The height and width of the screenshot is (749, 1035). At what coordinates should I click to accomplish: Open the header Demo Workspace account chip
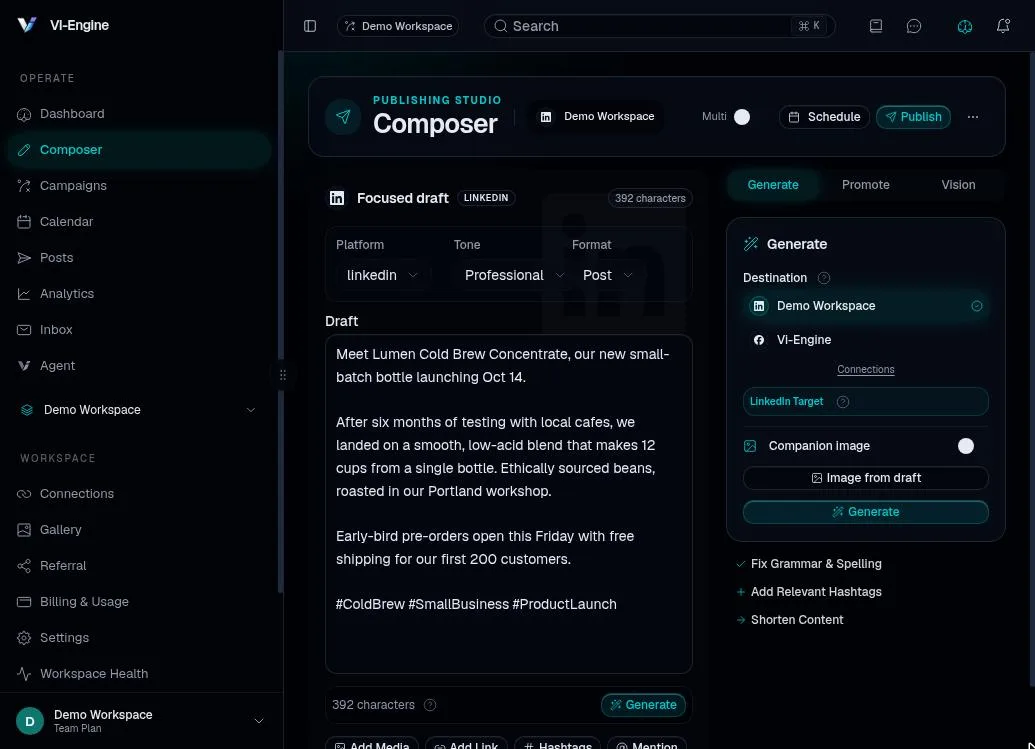pos(597,116)
